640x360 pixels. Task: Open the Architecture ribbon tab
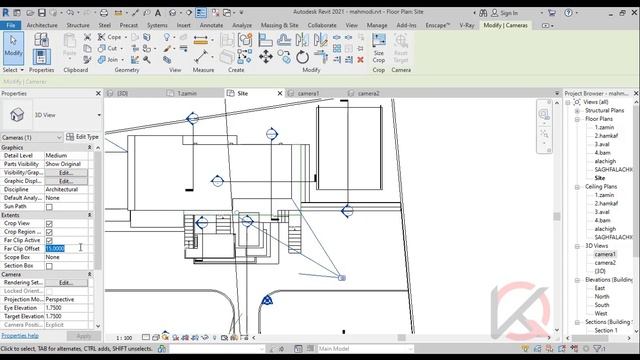42,25
